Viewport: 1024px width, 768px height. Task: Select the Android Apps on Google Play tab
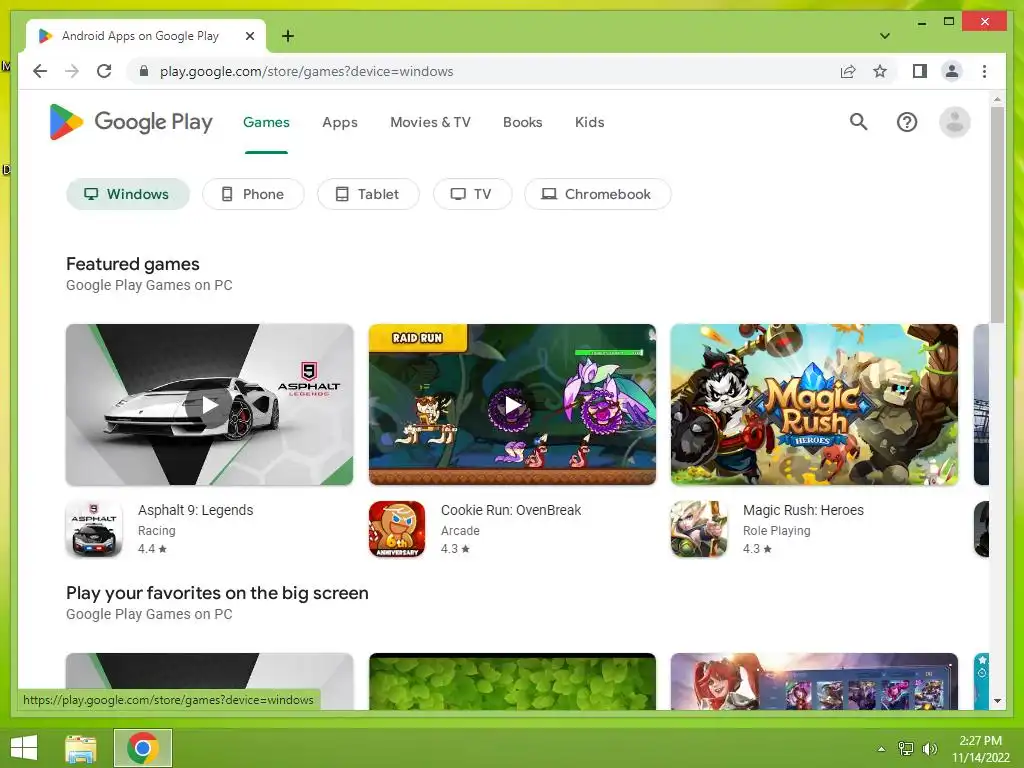coord(146,37)
